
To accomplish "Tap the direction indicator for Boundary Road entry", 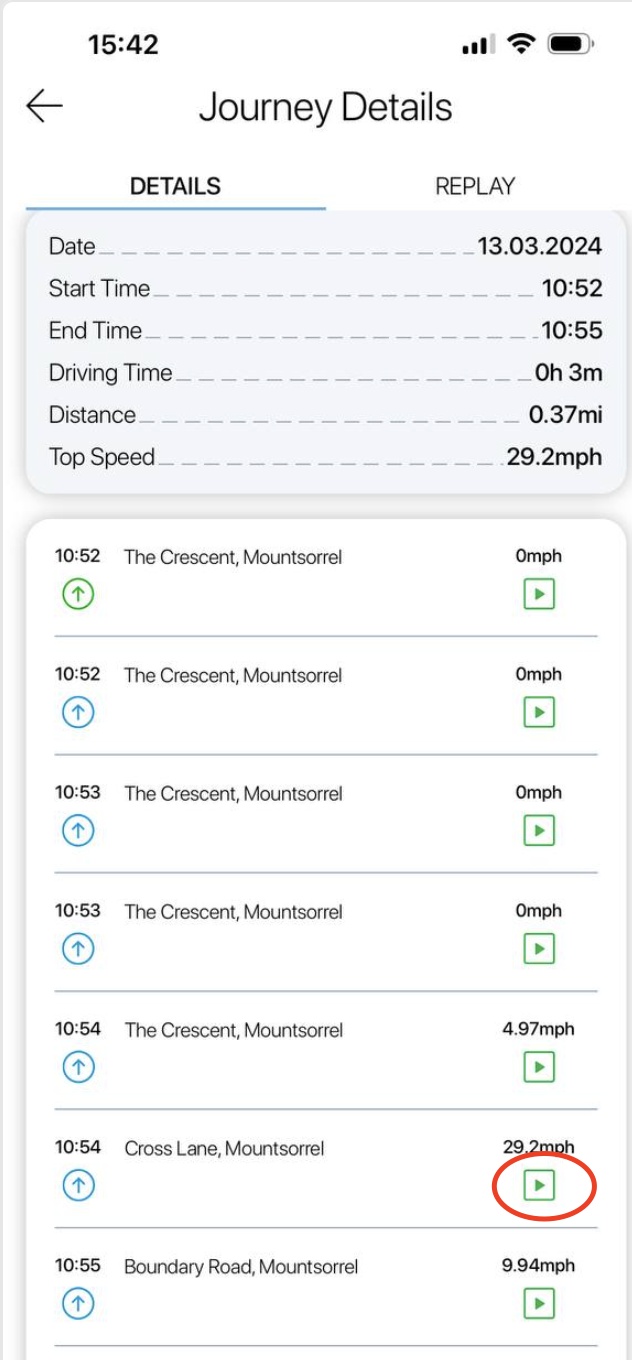I will pyautogui.click(x=77, y=1303).
